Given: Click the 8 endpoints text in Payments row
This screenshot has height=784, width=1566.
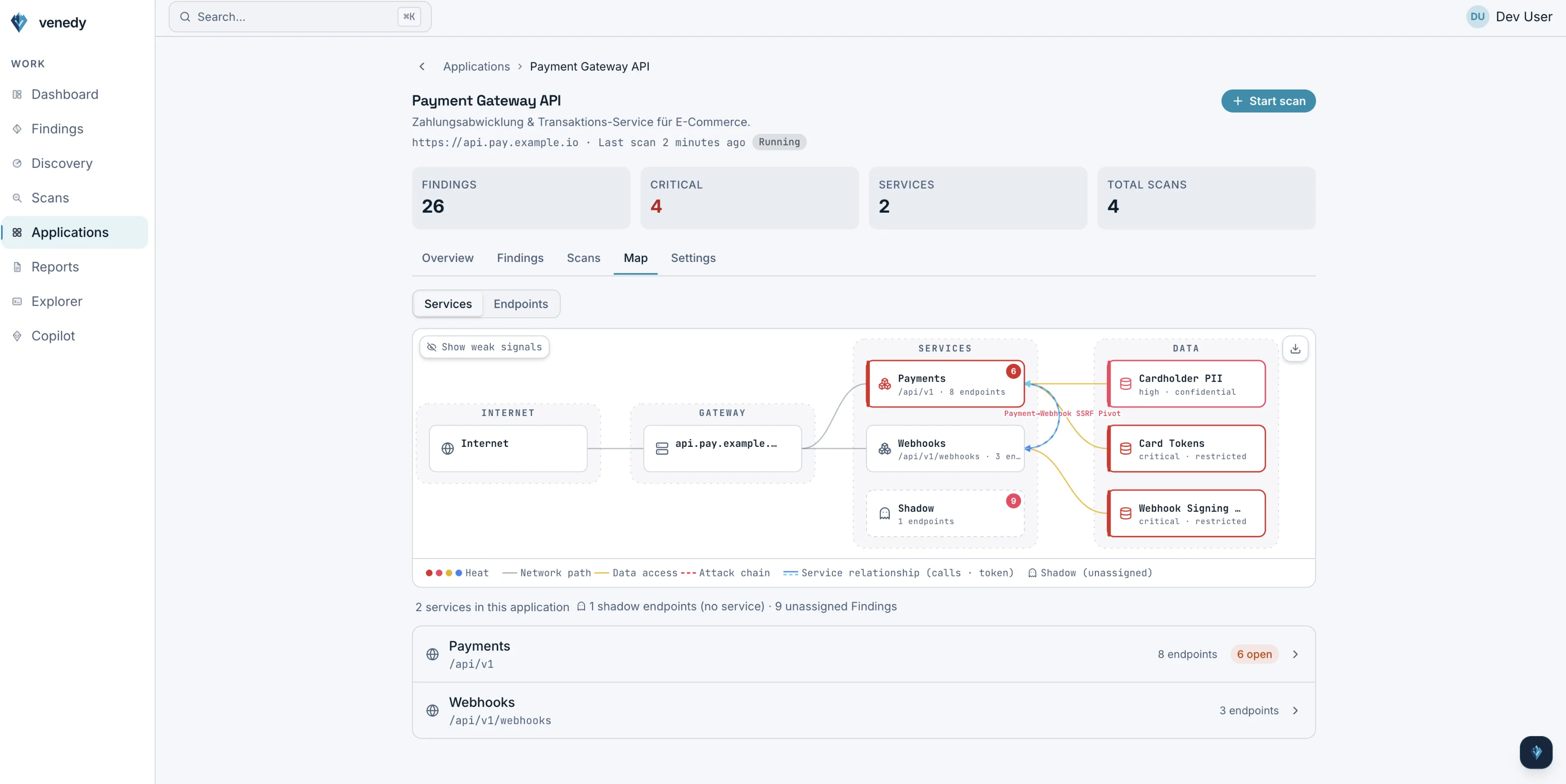Looking at the screenshot, I should pos(1187,654).
